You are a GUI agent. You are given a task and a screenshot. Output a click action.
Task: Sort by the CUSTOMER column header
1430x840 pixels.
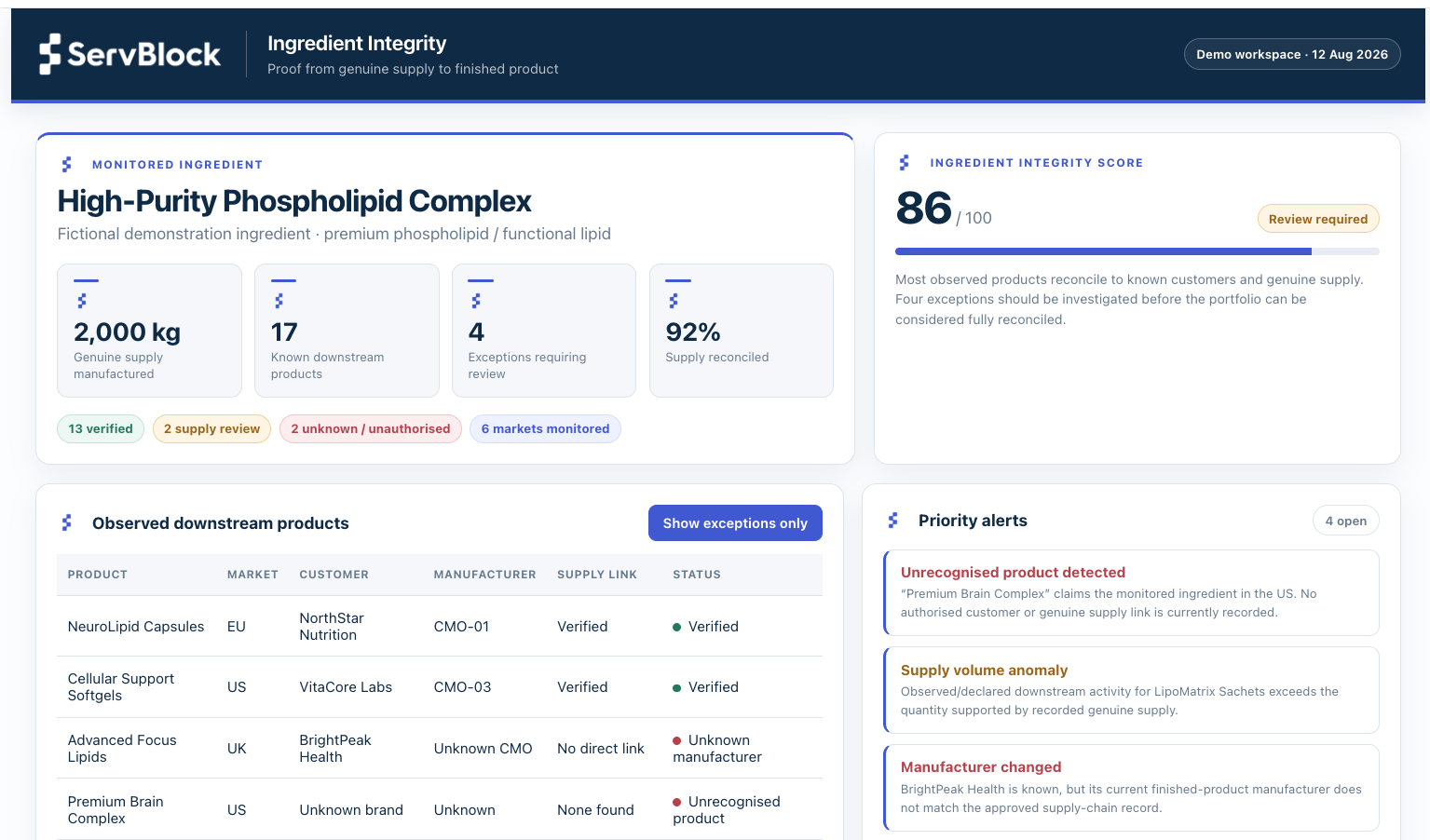pos(334,575)
